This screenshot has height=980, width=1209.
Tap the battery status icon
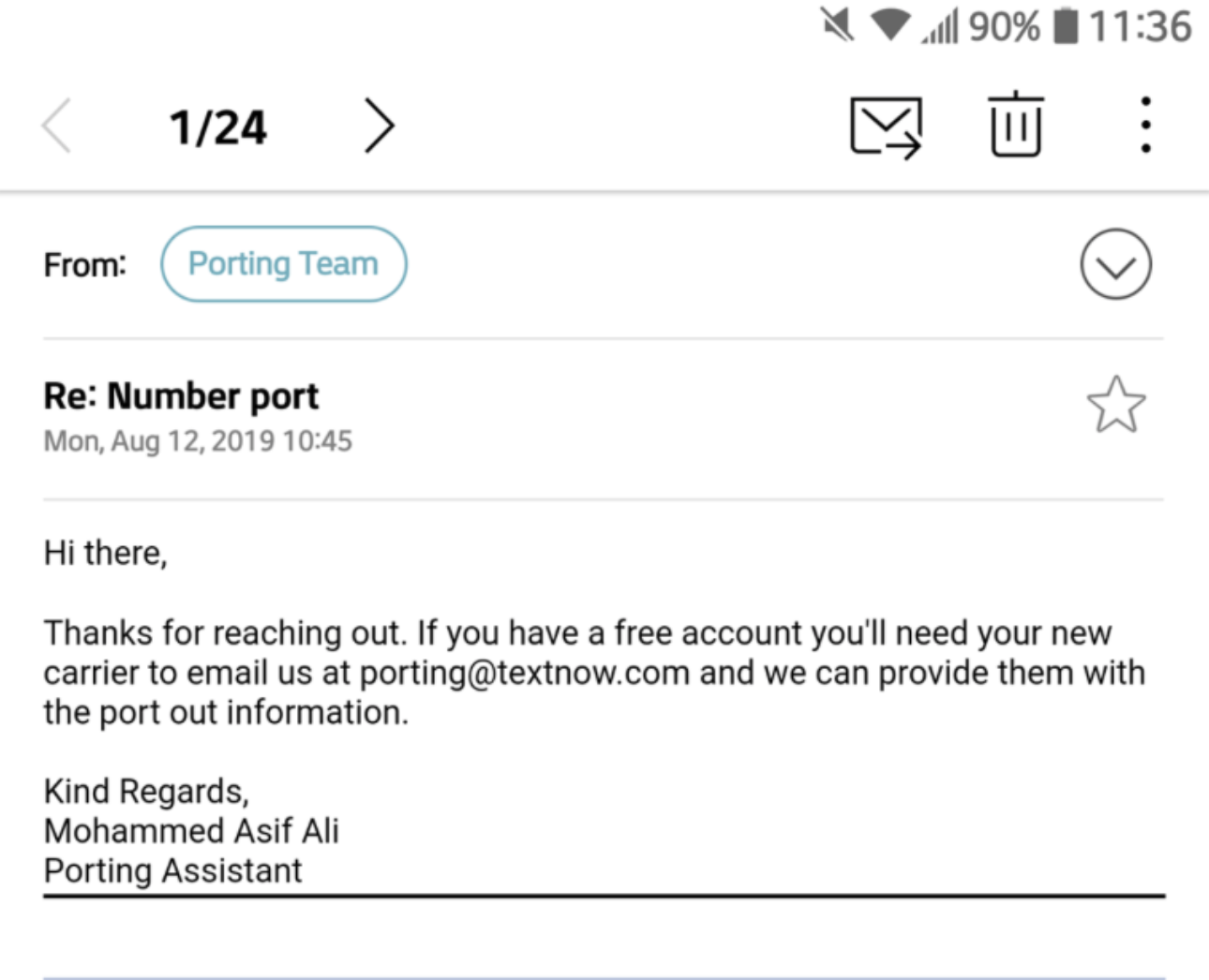coord(1065,25)
